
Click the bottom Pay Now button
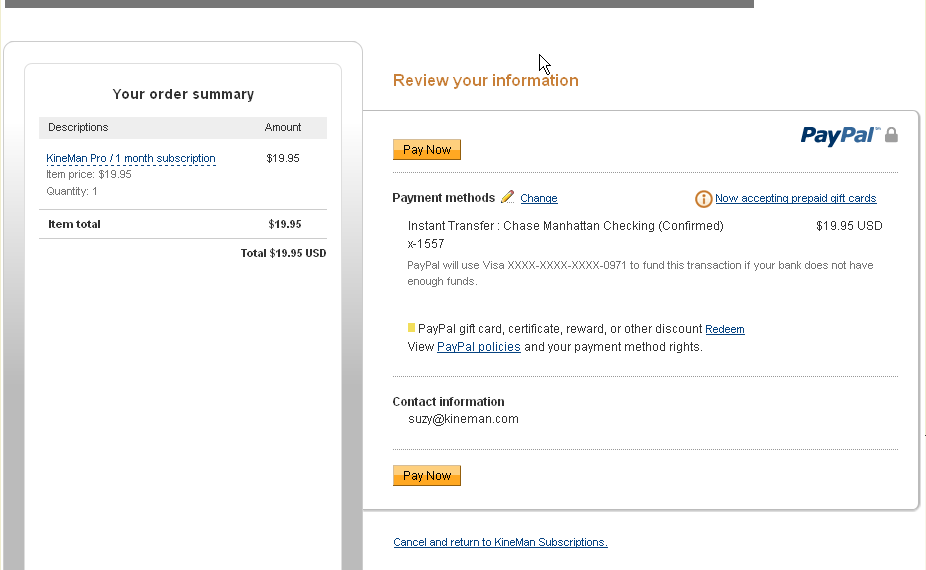[426, 475]
